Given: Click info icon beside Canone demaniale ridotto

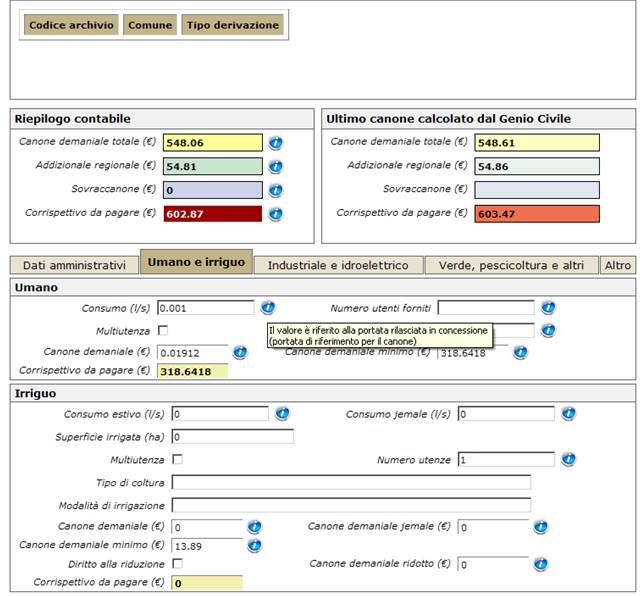Looking at the screenshot, I should tap(540, 564).
